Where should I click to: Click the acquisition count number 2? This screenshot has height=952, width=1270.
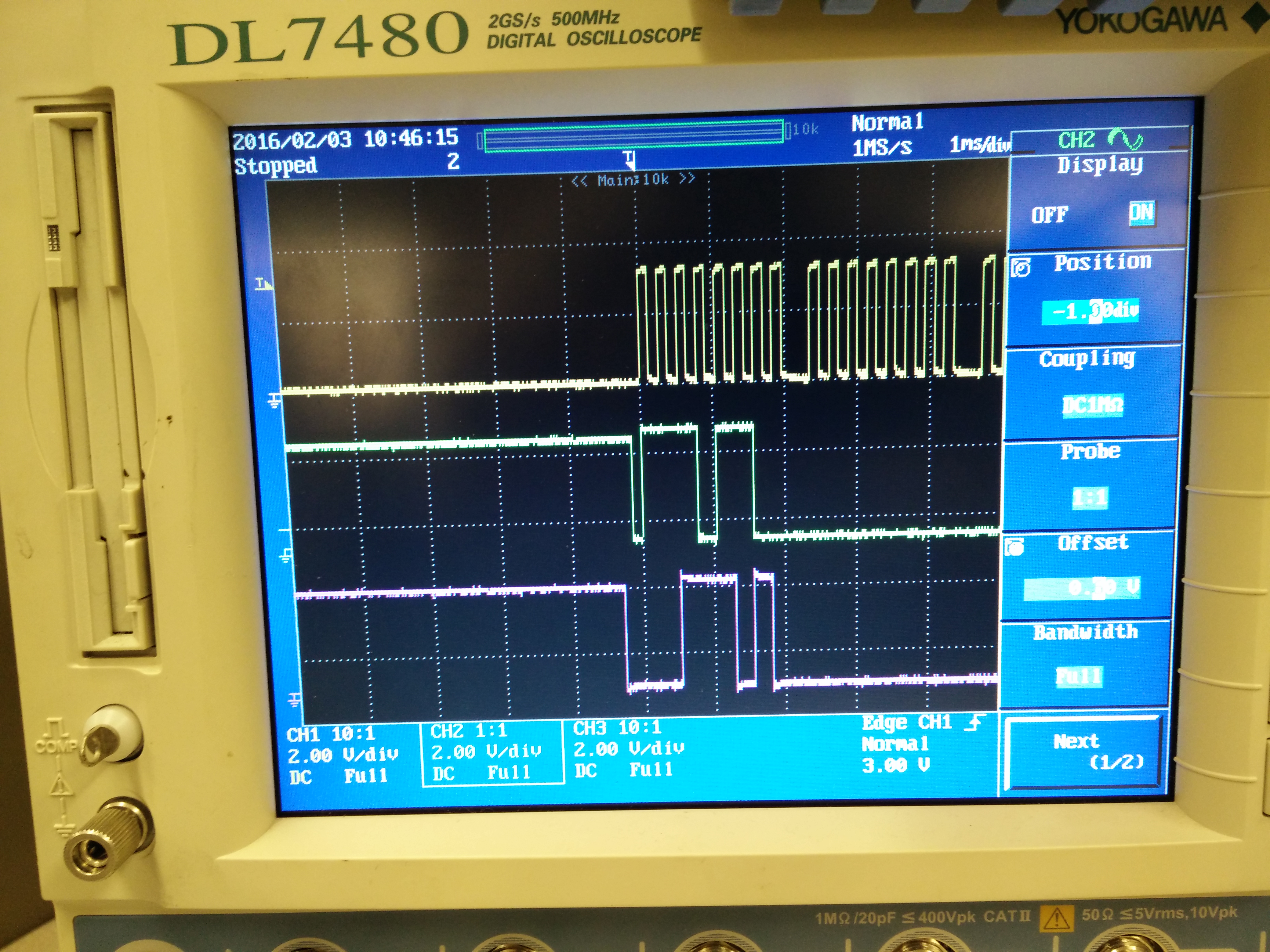[x=453, y=161]
